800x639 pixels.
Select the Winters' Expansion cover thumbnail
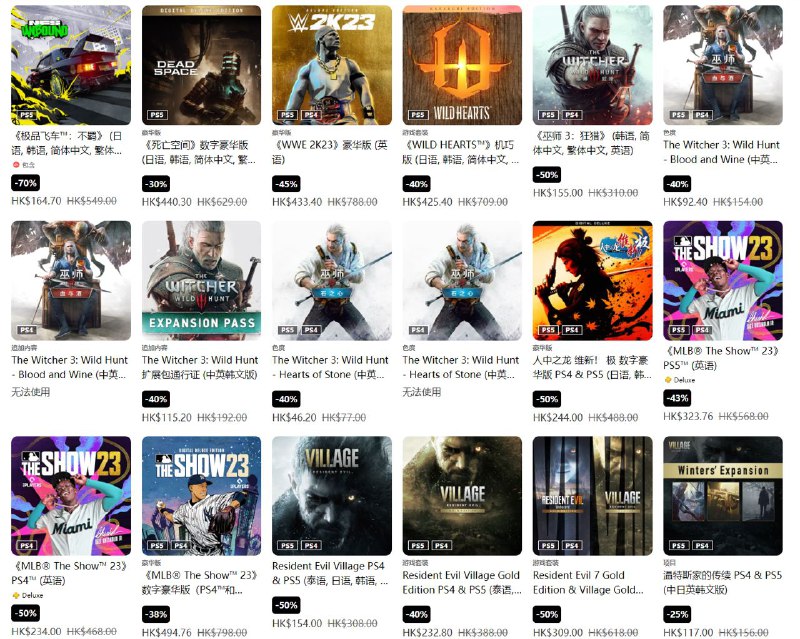point(723,496)
